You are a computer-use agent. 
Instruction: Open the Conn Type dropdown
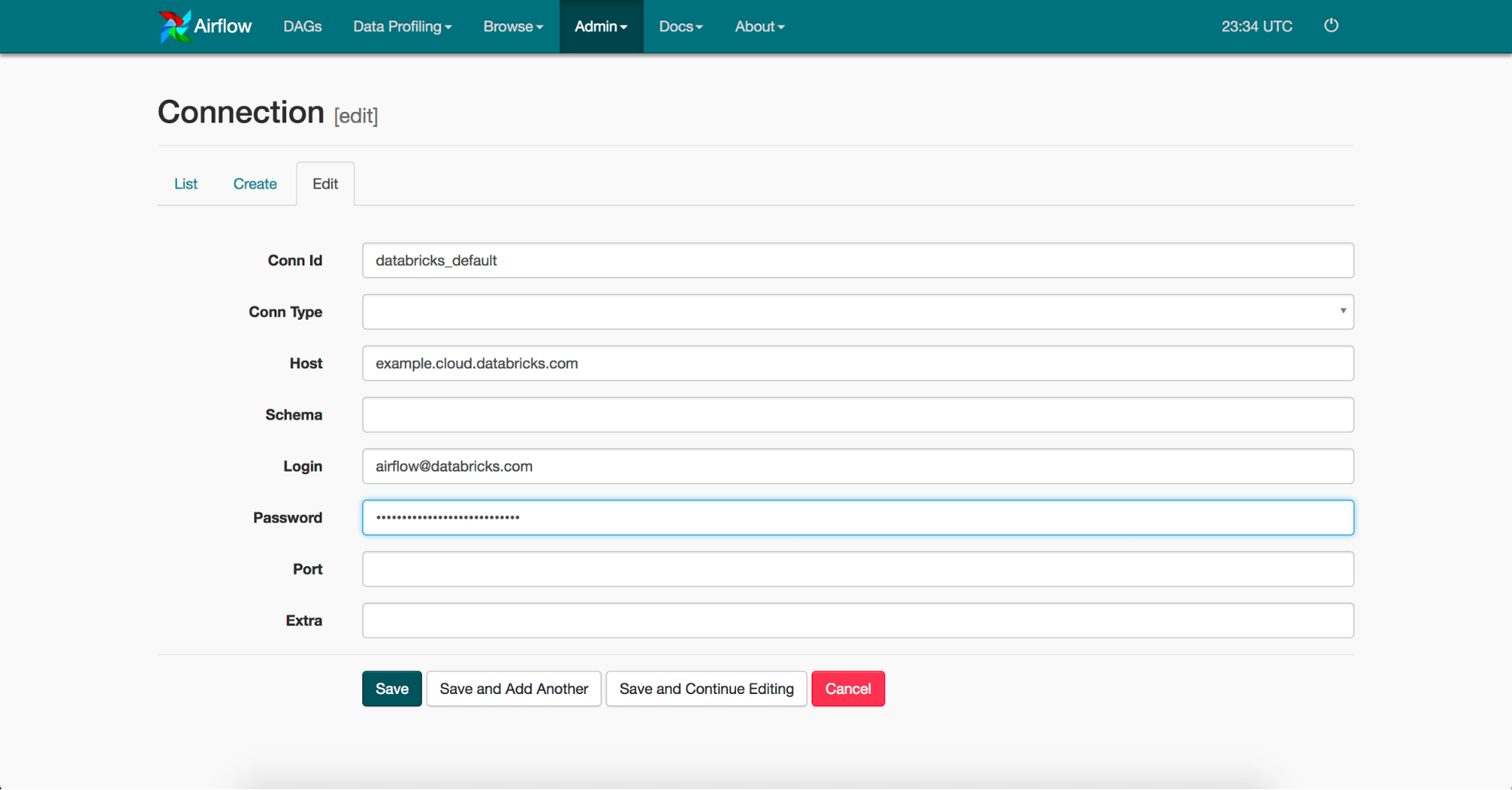click(857, 311)
